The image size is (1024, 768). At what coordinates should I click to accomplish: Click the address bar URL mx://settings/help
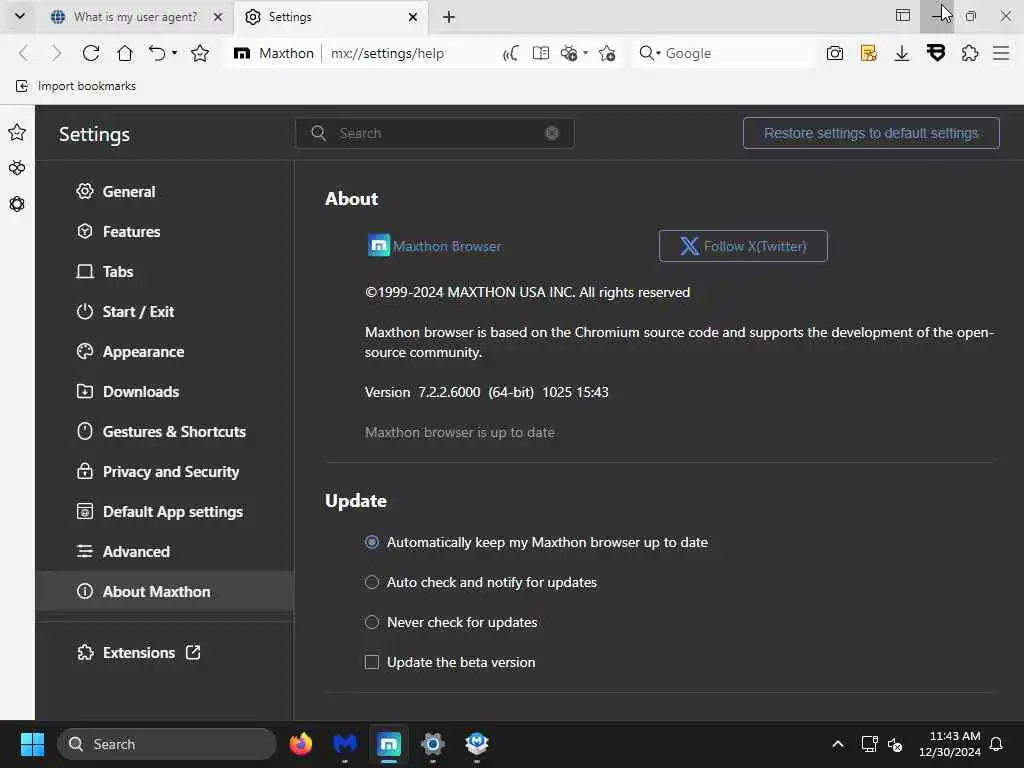click(387, 54)
